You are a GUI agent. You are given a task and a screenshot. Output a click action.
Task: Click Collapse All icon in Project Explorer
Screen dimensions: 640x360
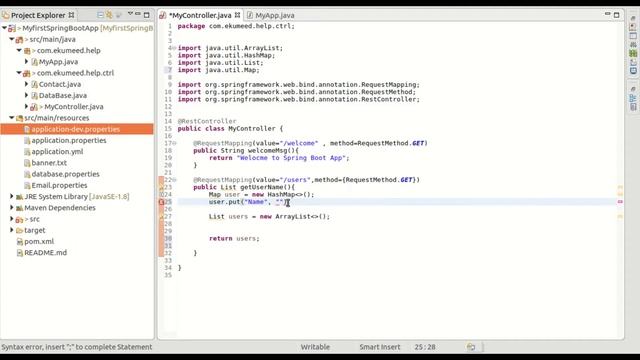tap(100, 15)
